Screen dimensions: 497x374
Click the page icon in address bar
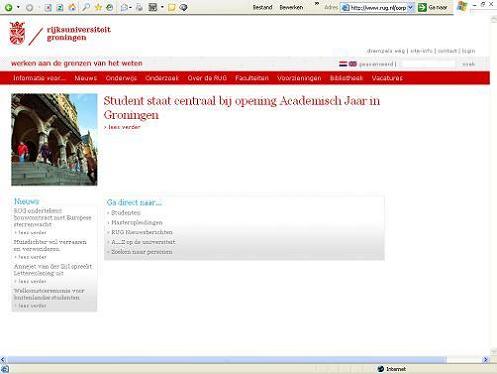[346, 8]
